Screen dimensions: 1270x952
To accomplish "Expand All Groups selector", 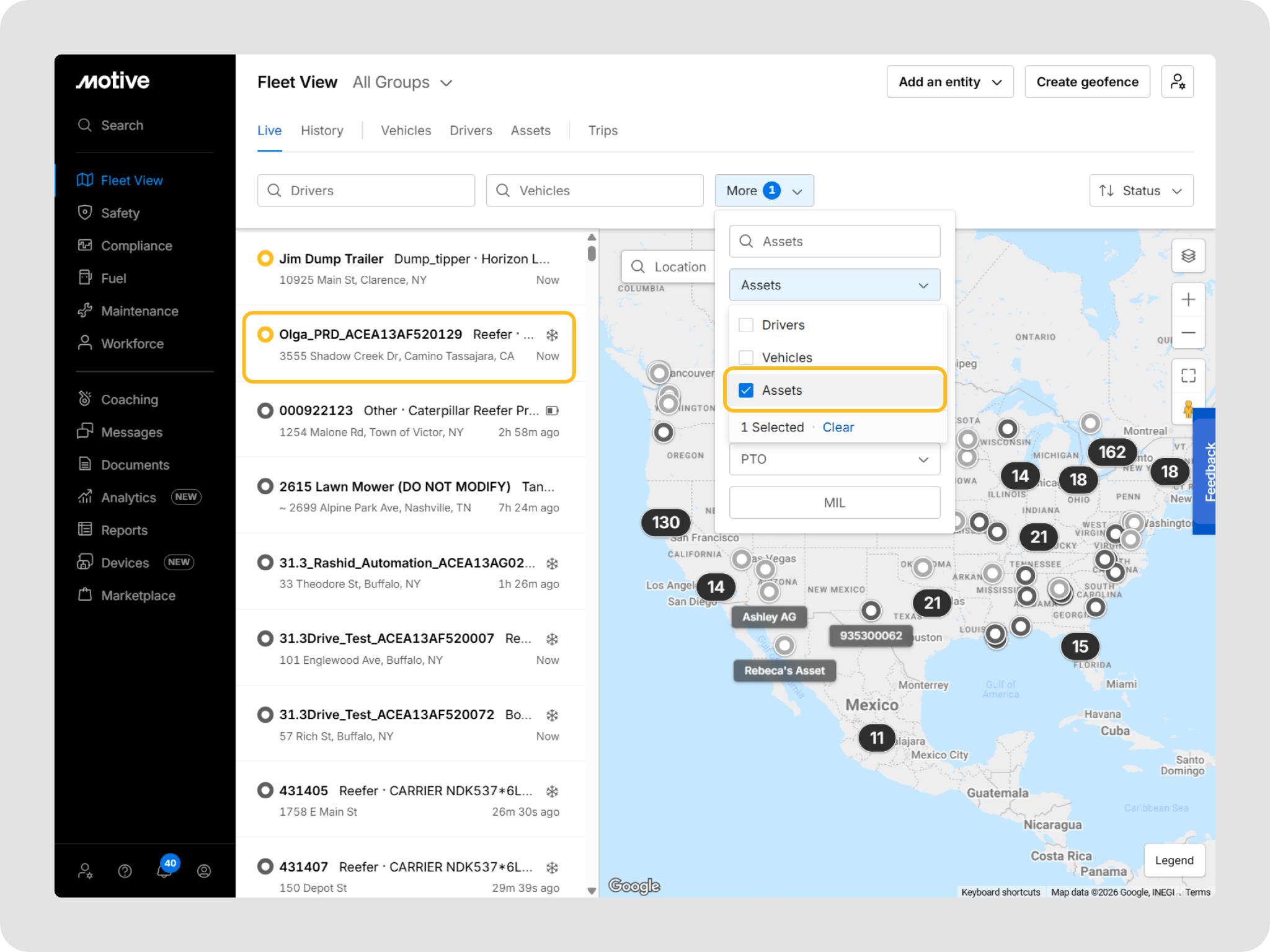I will coord(402,82).
